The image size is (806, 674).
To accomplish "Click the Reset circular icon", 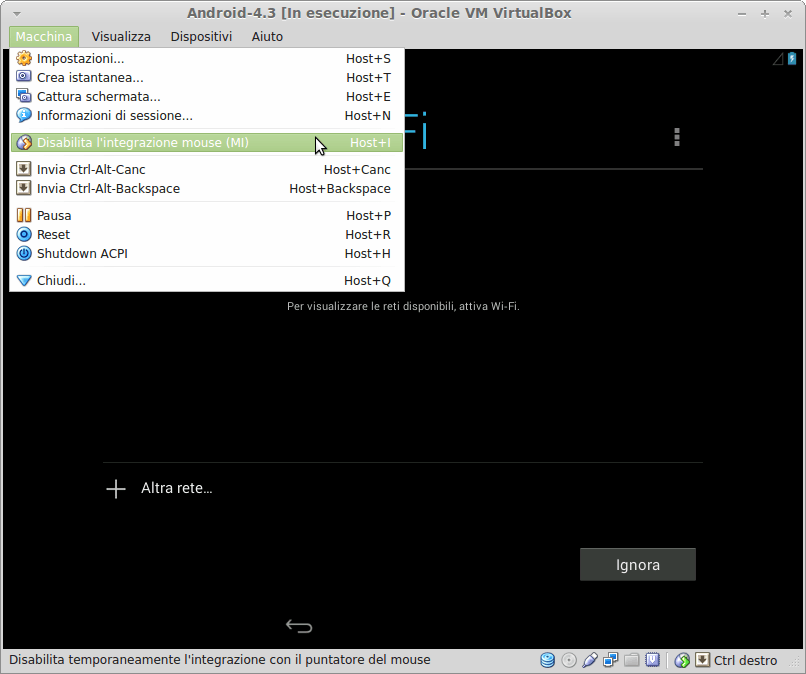I will point(24,234).
